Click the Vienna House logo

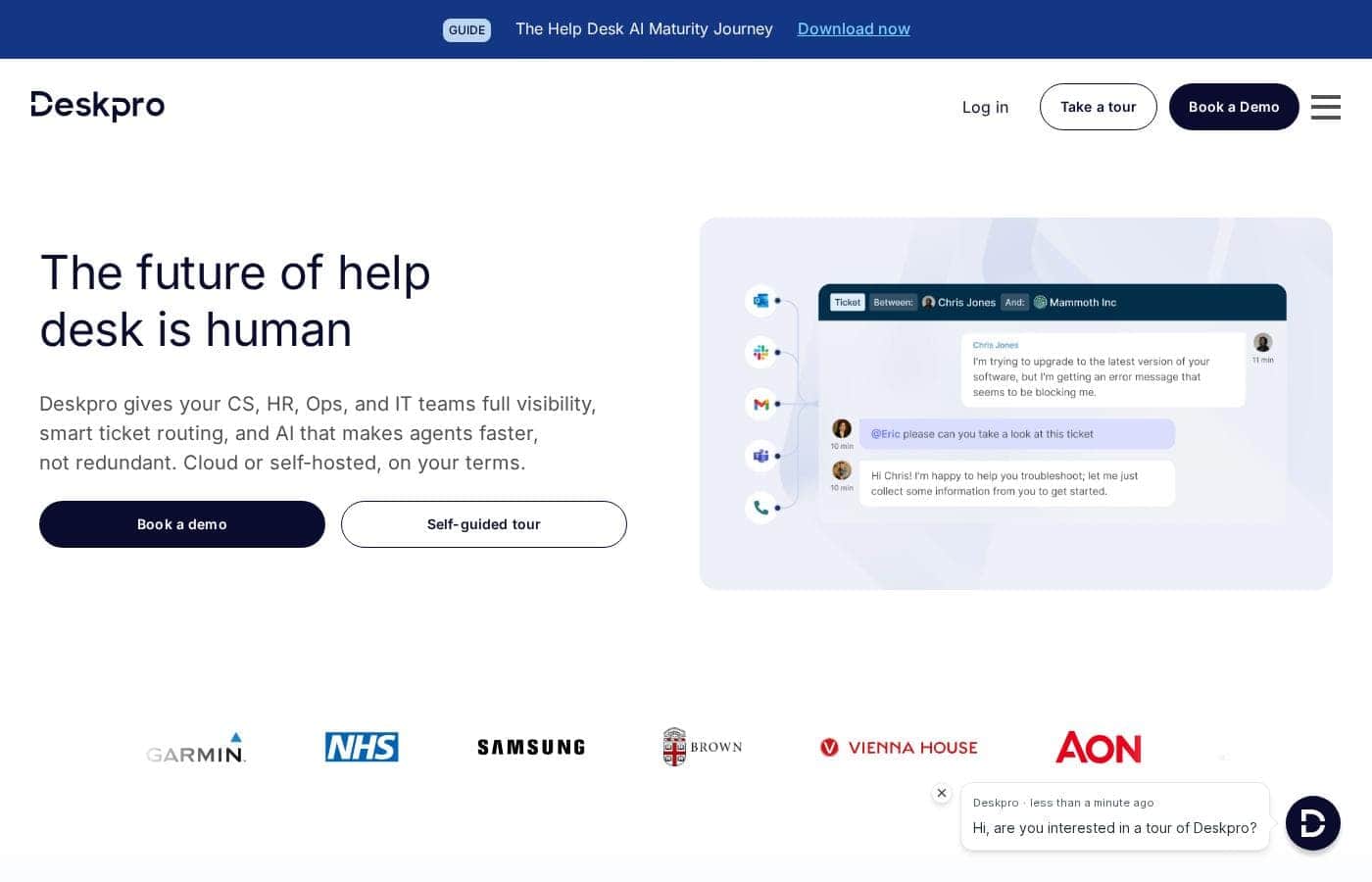tap(899, 748)
